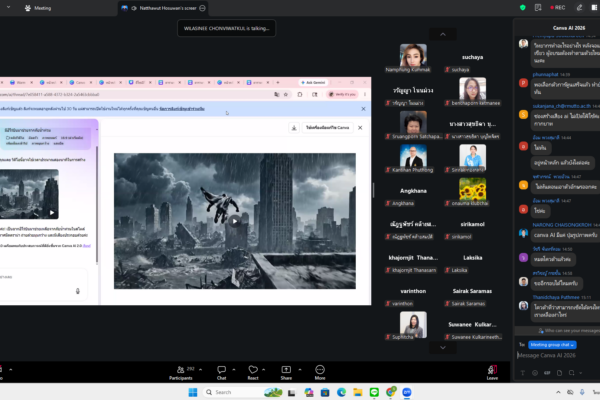The width and height of the screenshot is (600, 400).
Task: Expand the Participants options caret
Action: click(x=201, y=370)
